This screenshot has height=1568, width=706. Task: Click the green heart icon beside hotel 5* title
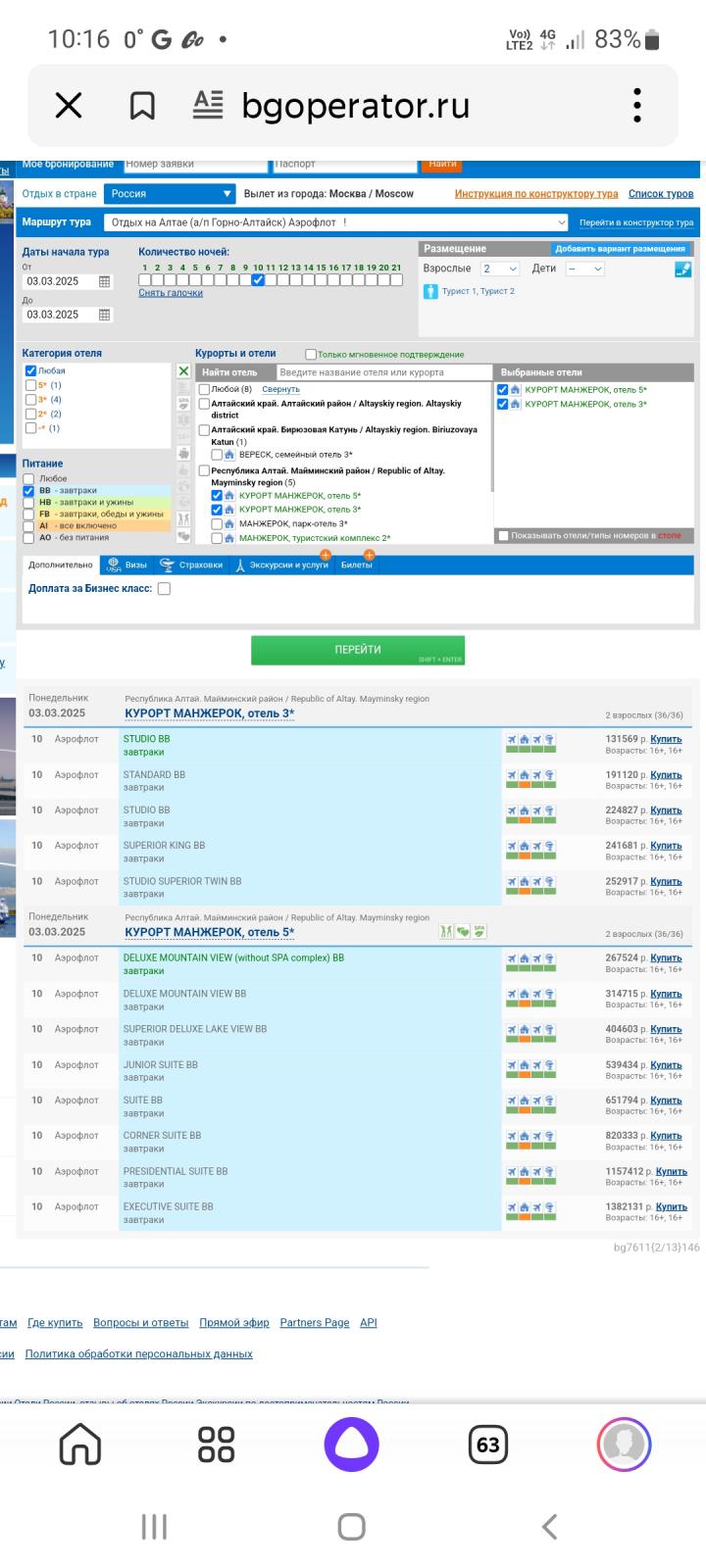tap(463, 931)
